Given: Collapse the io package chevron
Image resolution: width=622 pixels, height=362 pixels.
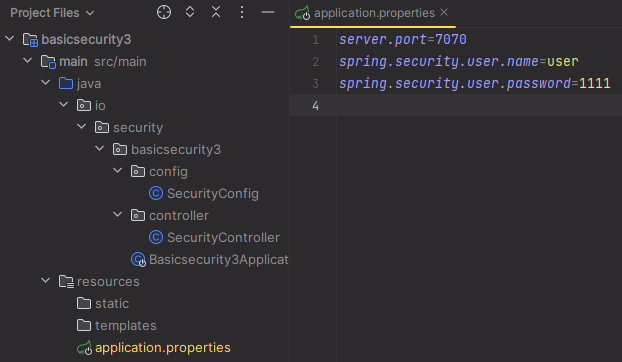Looking at the screenshot, I should pyautogui.click(x=63, y=105).
